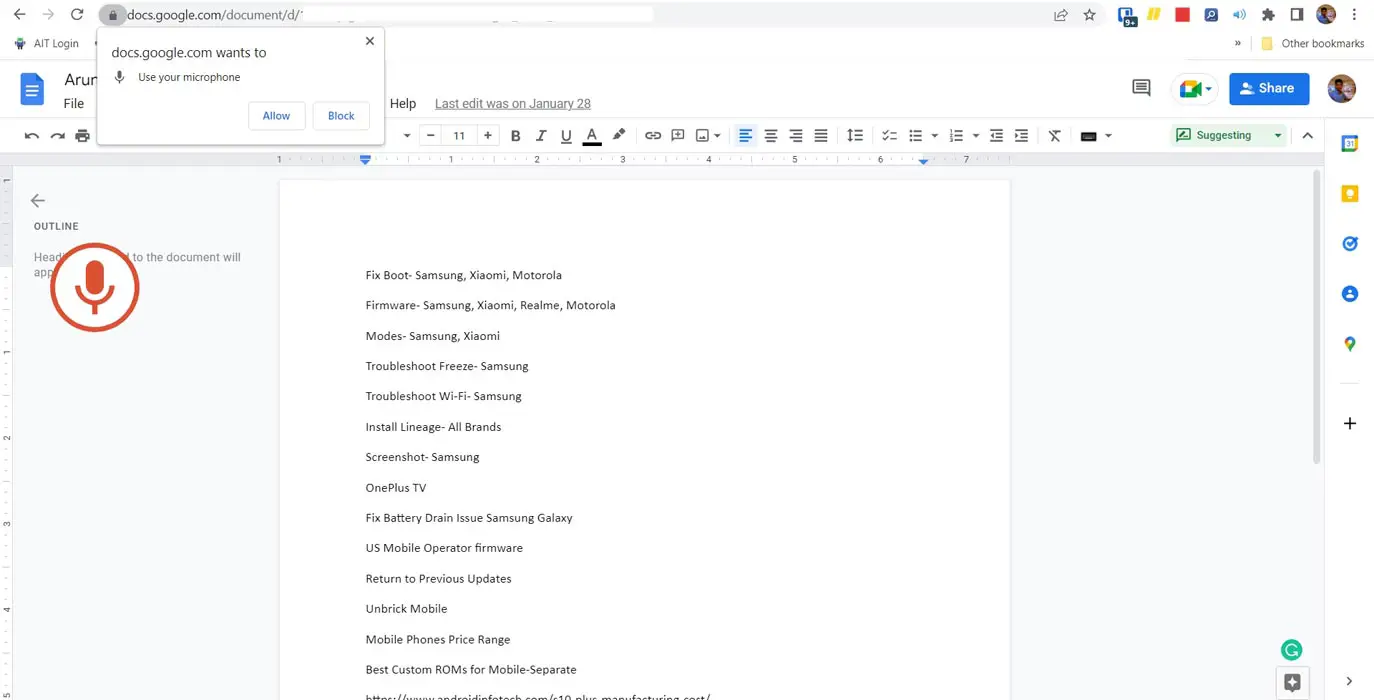1374x700 pixels.
Task: Open Google Contacts side panel
Action: tap(1349, 293)
